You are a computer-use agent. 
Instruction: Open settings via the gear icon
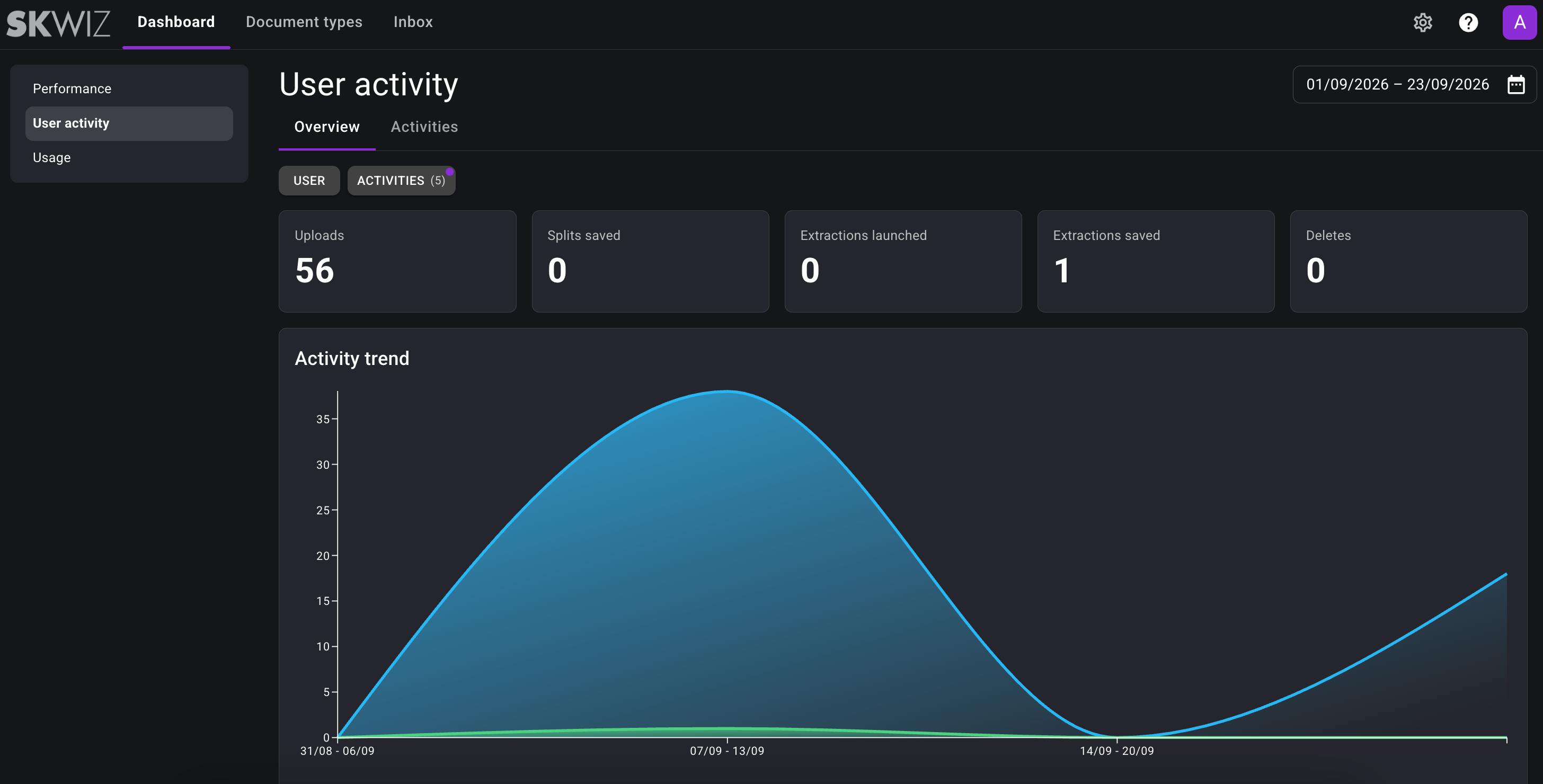pyautogui.click(x=1423, y=23)
